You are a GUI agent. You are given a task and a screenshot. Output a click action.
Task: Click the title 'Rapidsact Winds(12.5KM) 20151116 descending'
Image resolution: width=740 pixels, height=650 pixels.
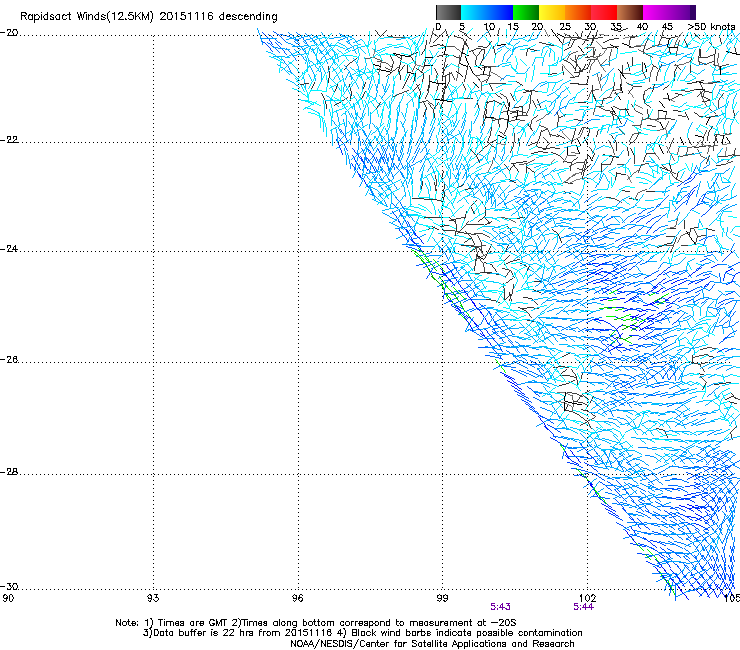pos(149,17)
